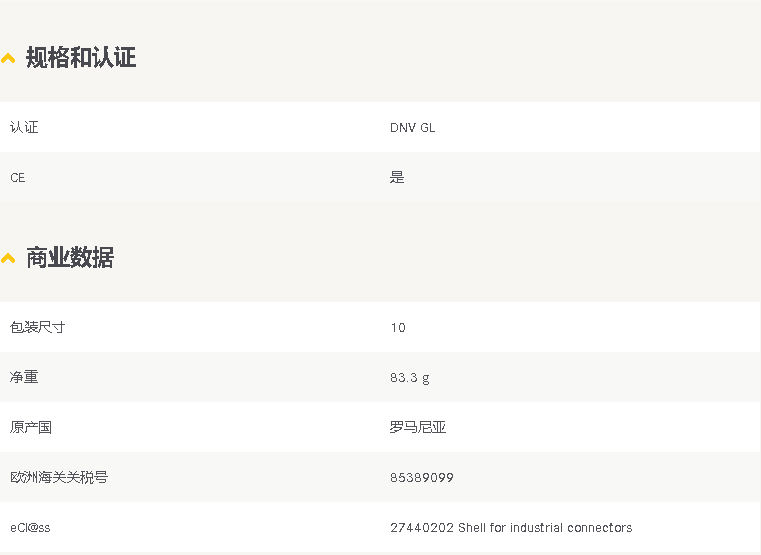Click the 包装尺寸 row label
The image size is (761, 555).
click(x=37, y=327)
